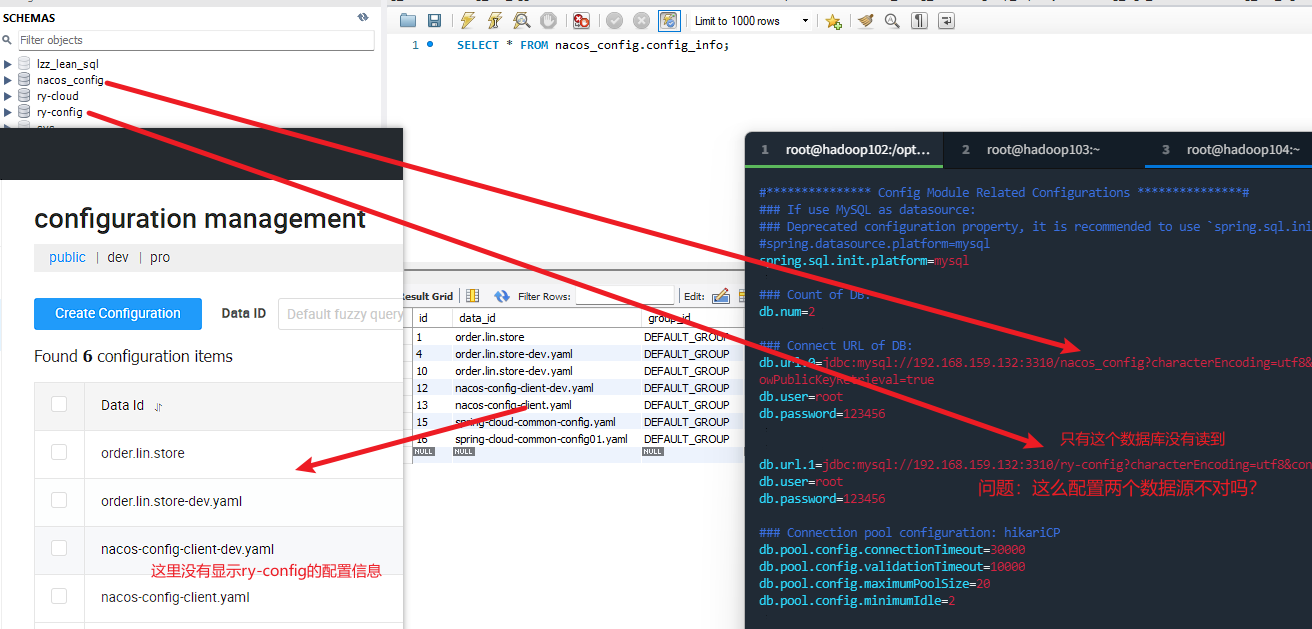This screenshot has width=1312, height=629.
Task: Toggle stop-on-error red icon in toolbar
Action: 581,20
